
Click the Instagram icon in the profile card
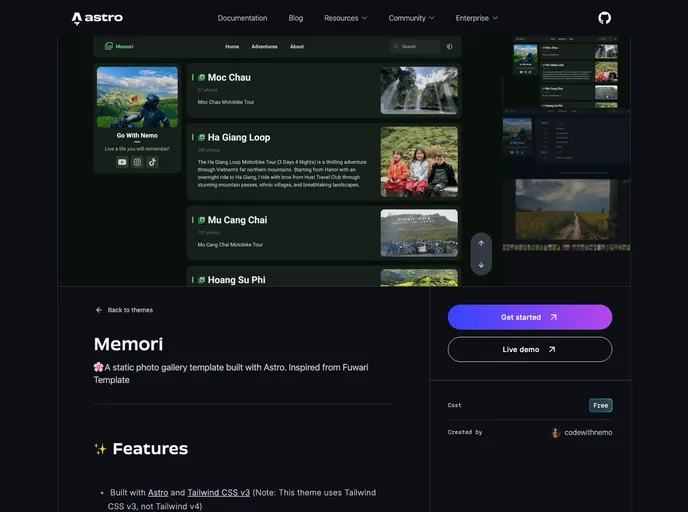[x=137, y=162]
